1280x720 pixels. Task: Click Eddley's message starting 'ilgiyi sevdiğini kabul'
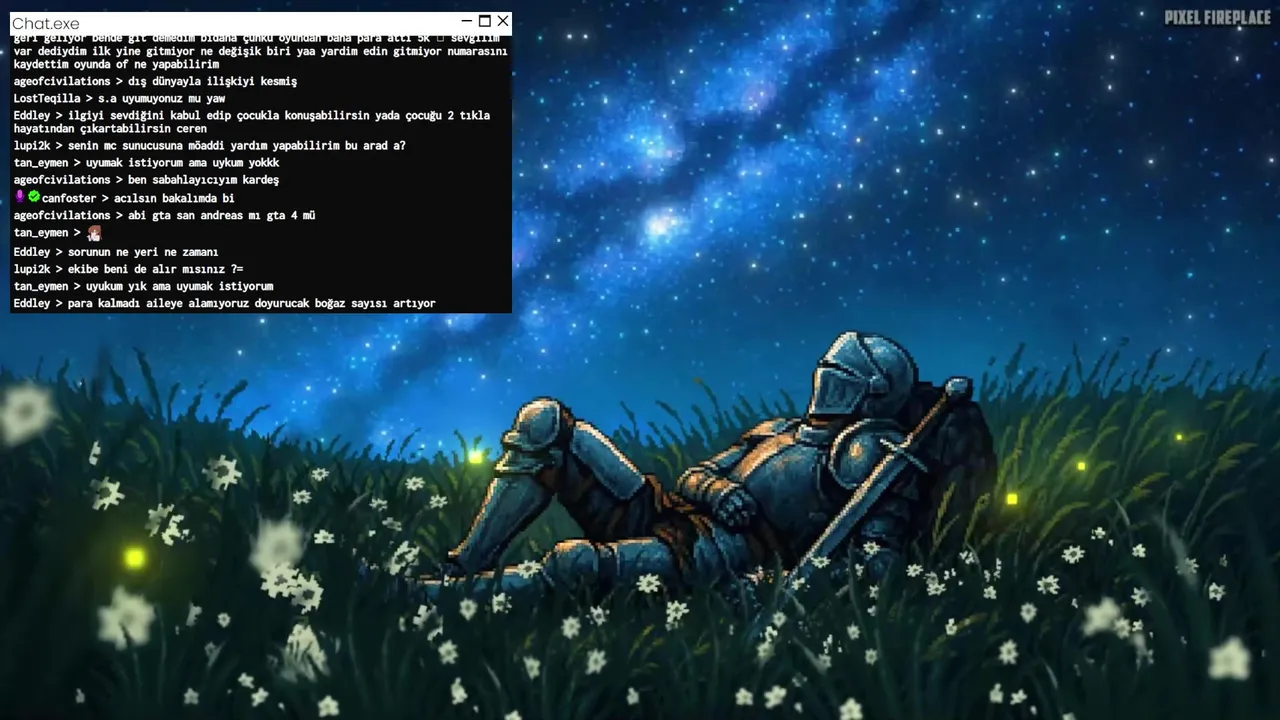[x=252, y=122]
